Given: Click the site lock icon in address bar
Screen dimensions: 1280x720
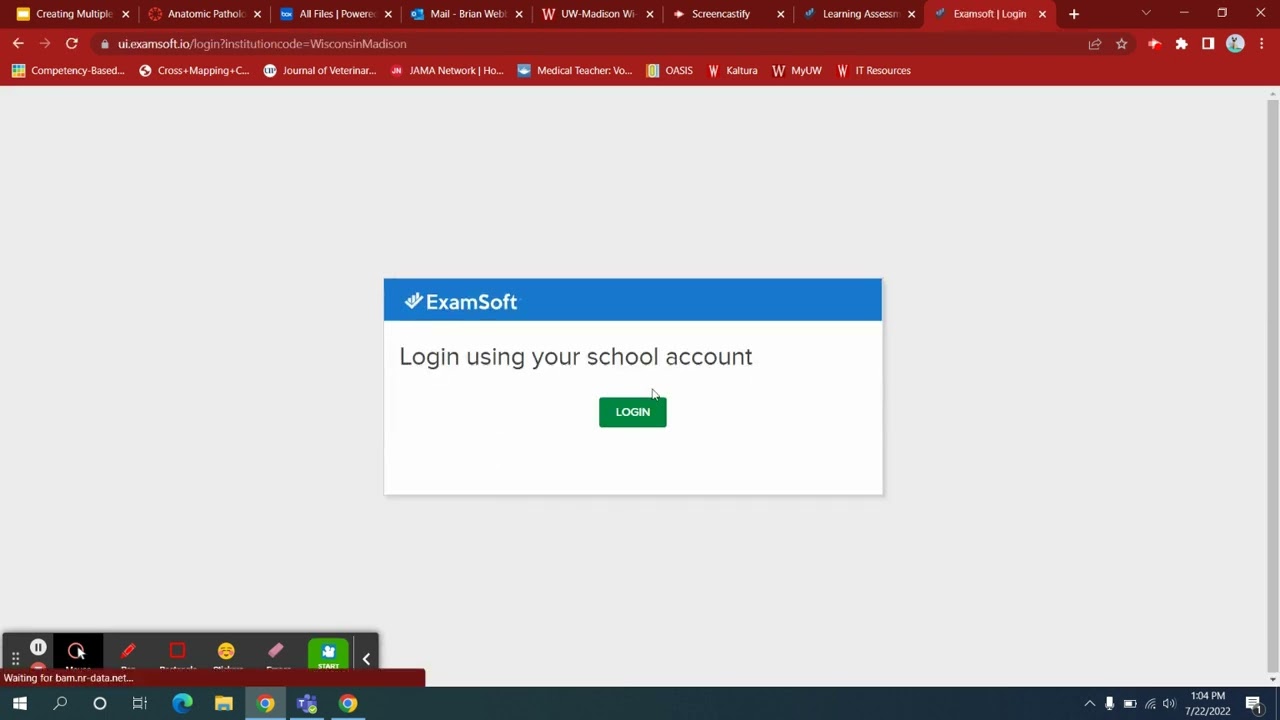Looking at the screenshot, I should 105,44.
